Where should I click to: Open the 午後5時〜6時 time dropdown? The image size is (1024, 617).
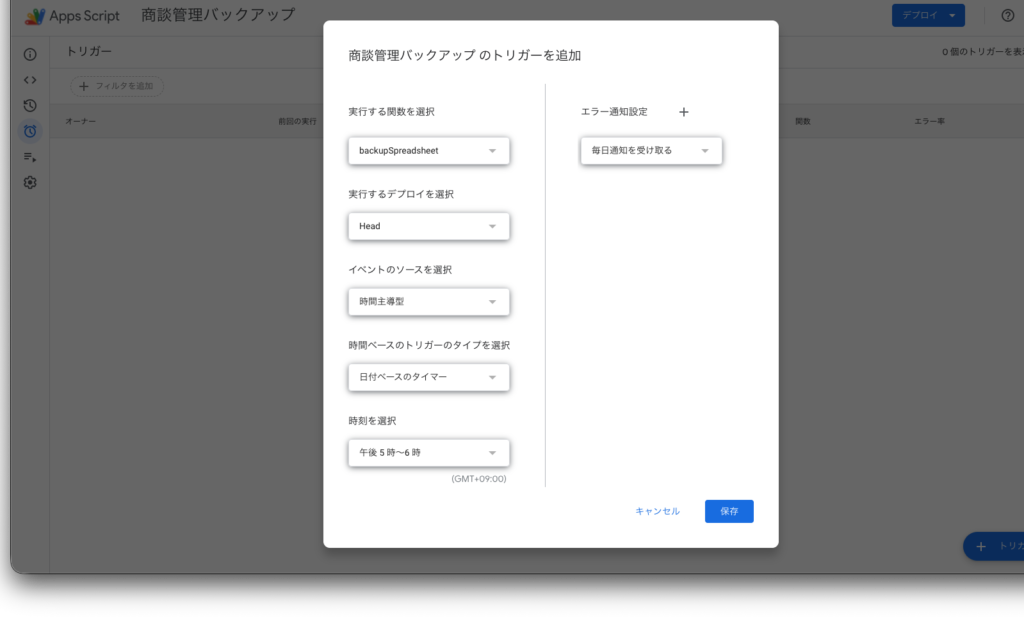click(428, 453)
